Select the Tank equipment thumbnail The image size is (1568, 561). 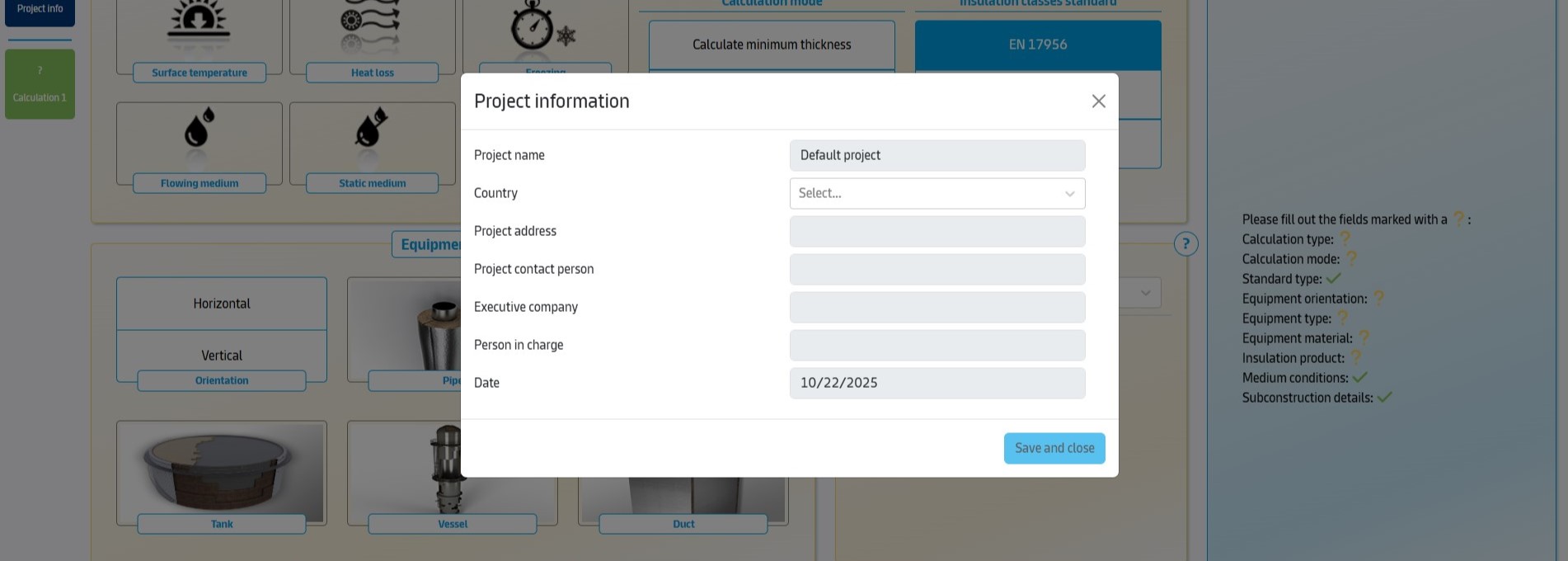(x=222, y=473)
